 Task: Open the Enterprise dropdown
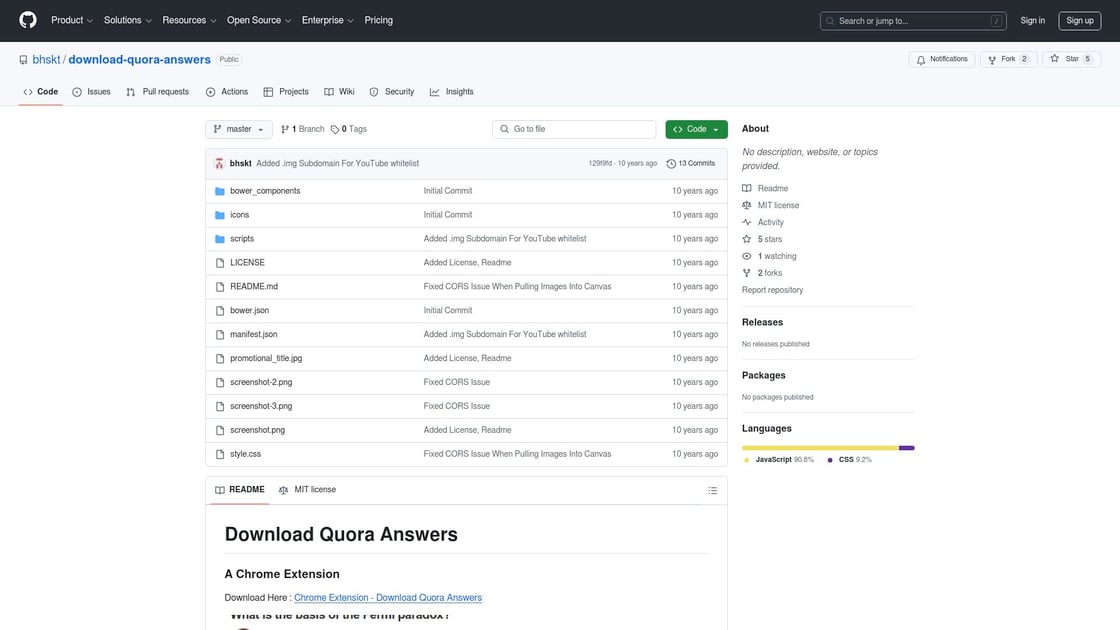327,20
